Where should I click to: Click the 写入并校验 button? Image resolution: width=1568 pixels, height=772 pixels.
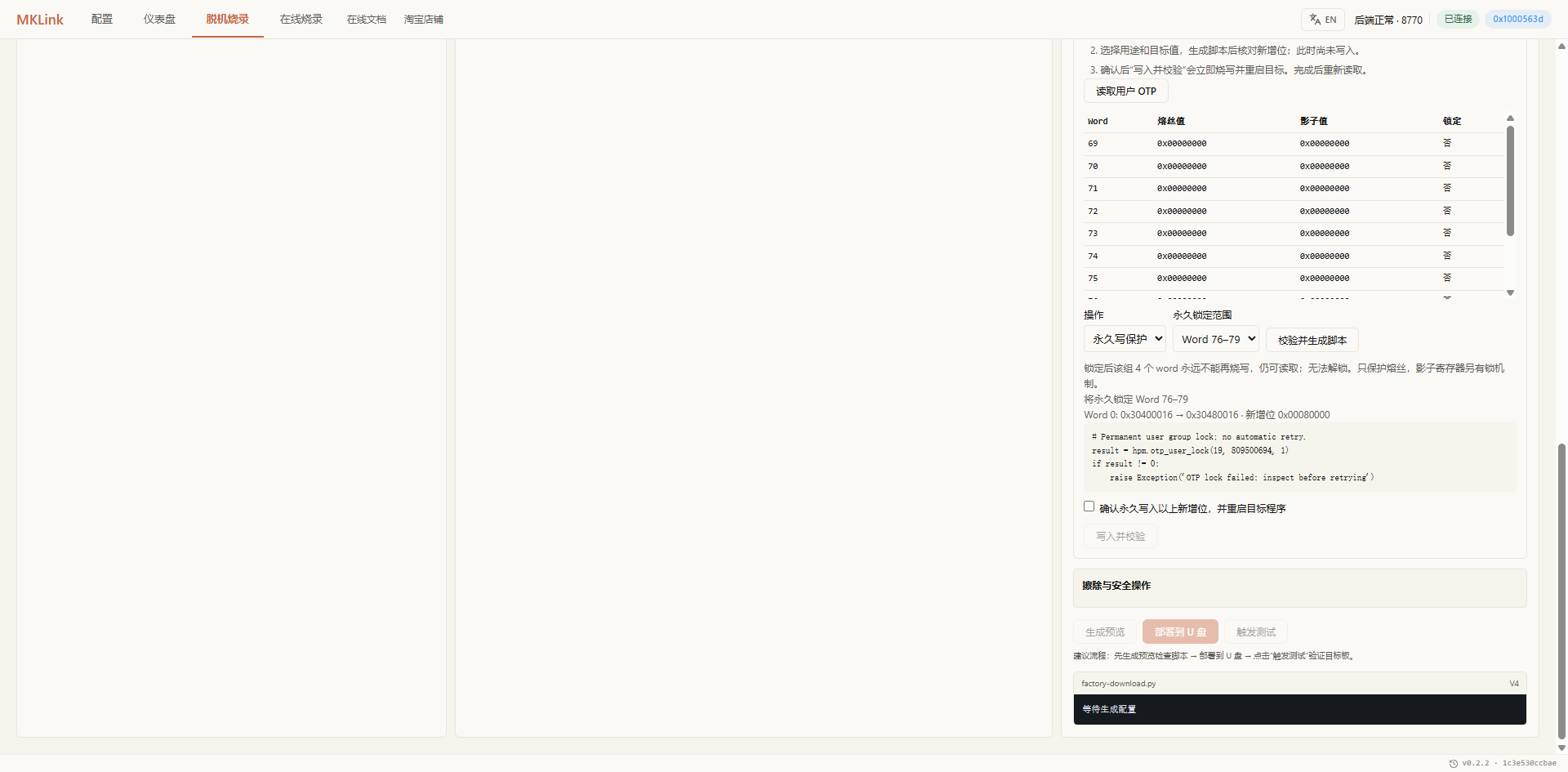[1120, 537]
